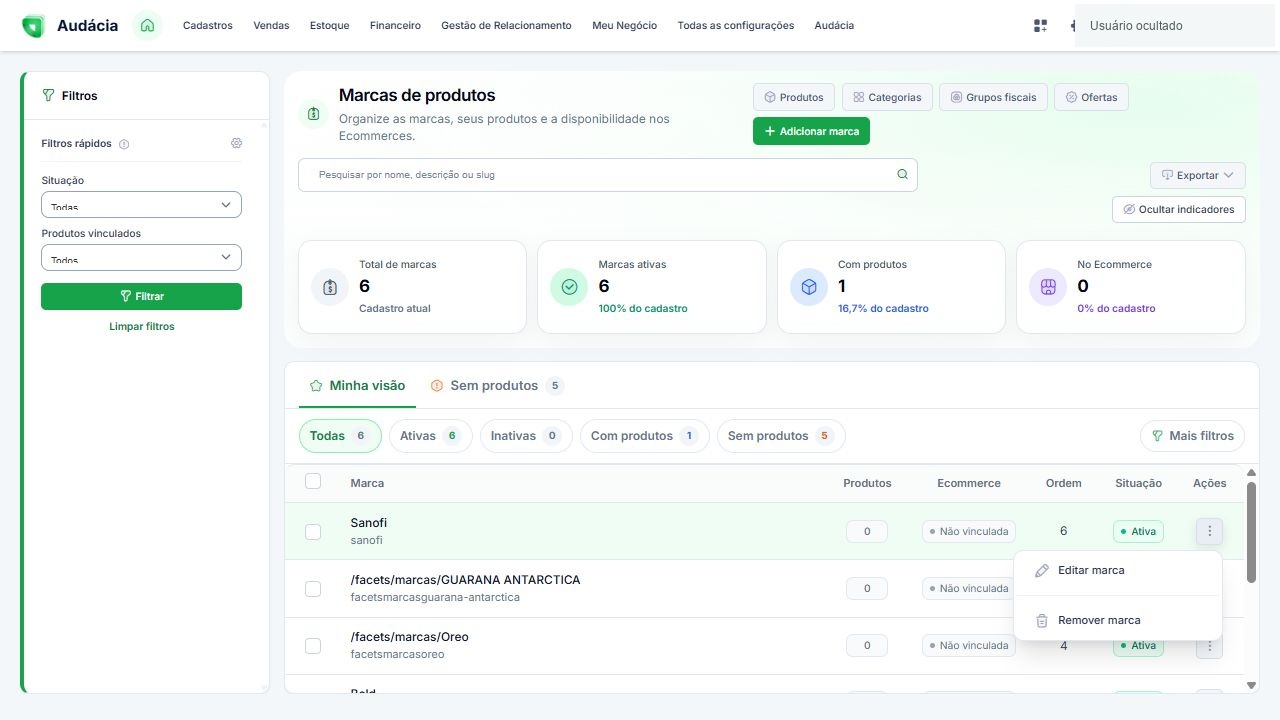Screen dimensions: 1280x720
Task: Show quick filters info tooltip icon
Action: (x=124, y=144)
